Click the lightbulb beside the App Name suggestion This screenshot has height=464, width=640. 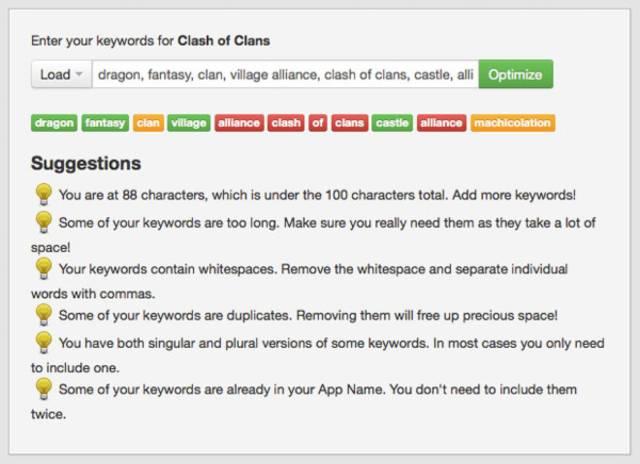(43, 389)
